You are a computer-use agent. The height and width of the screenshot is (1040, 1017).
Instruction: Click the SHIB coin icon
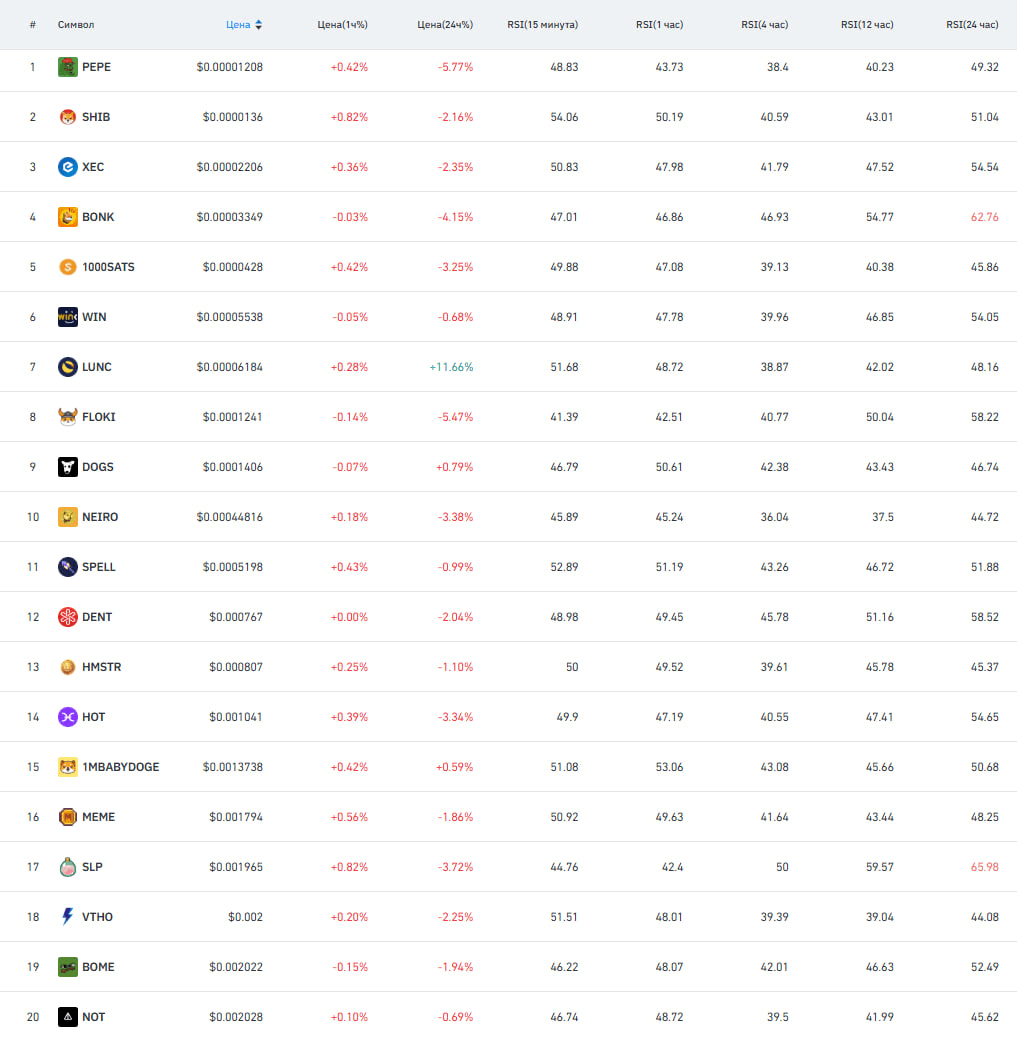point(68,117)
